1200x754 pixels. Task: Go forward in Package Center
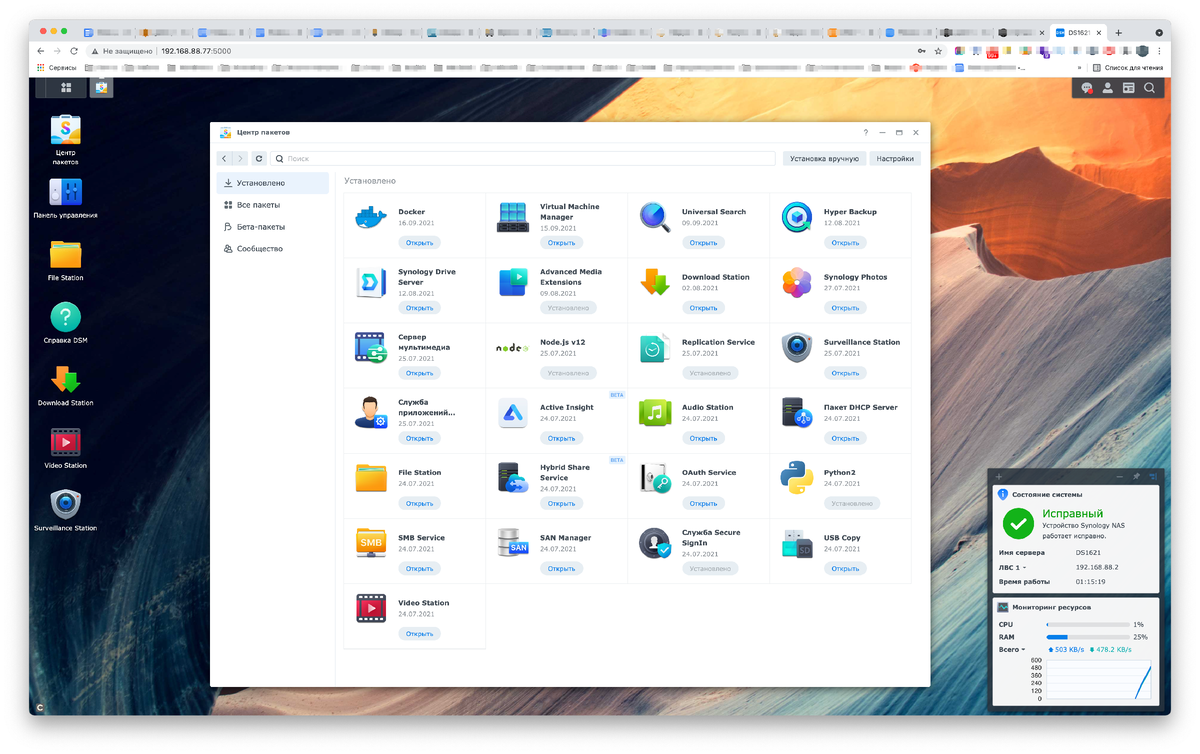tap(240, 158)
